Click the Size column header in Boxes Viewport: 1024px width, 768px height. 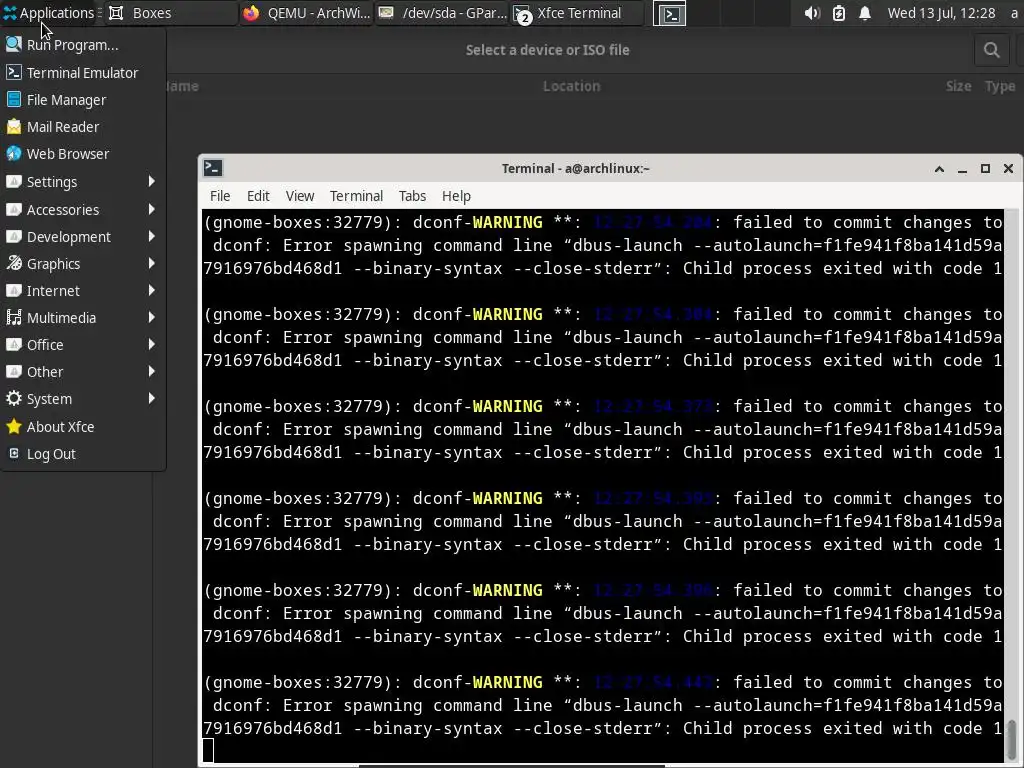click(x=958, y=86)
